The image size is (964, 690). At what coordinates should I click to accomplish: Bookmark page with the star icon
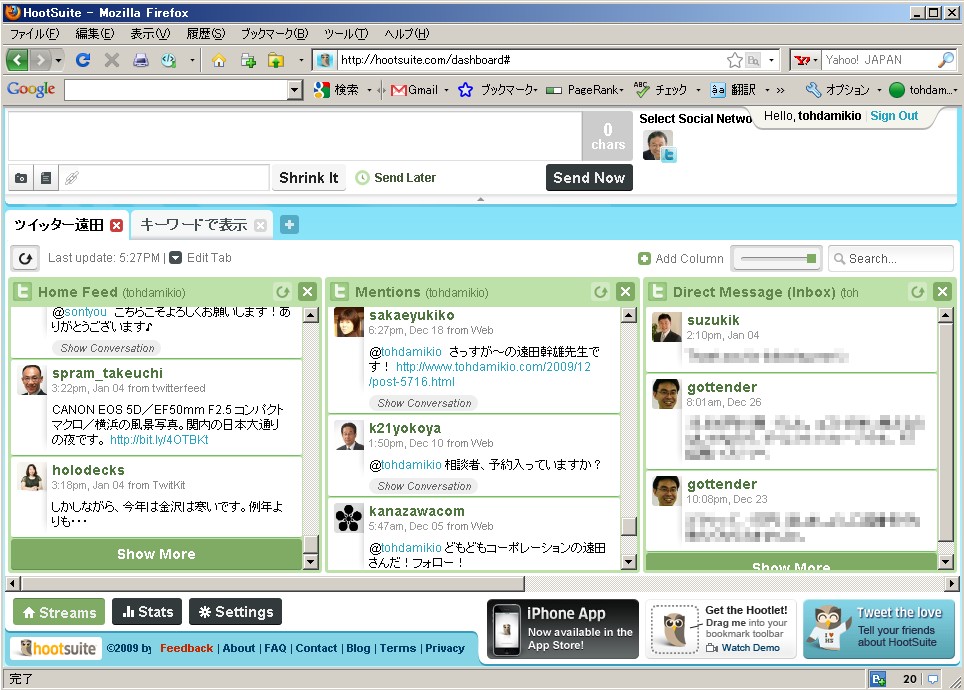734,60
